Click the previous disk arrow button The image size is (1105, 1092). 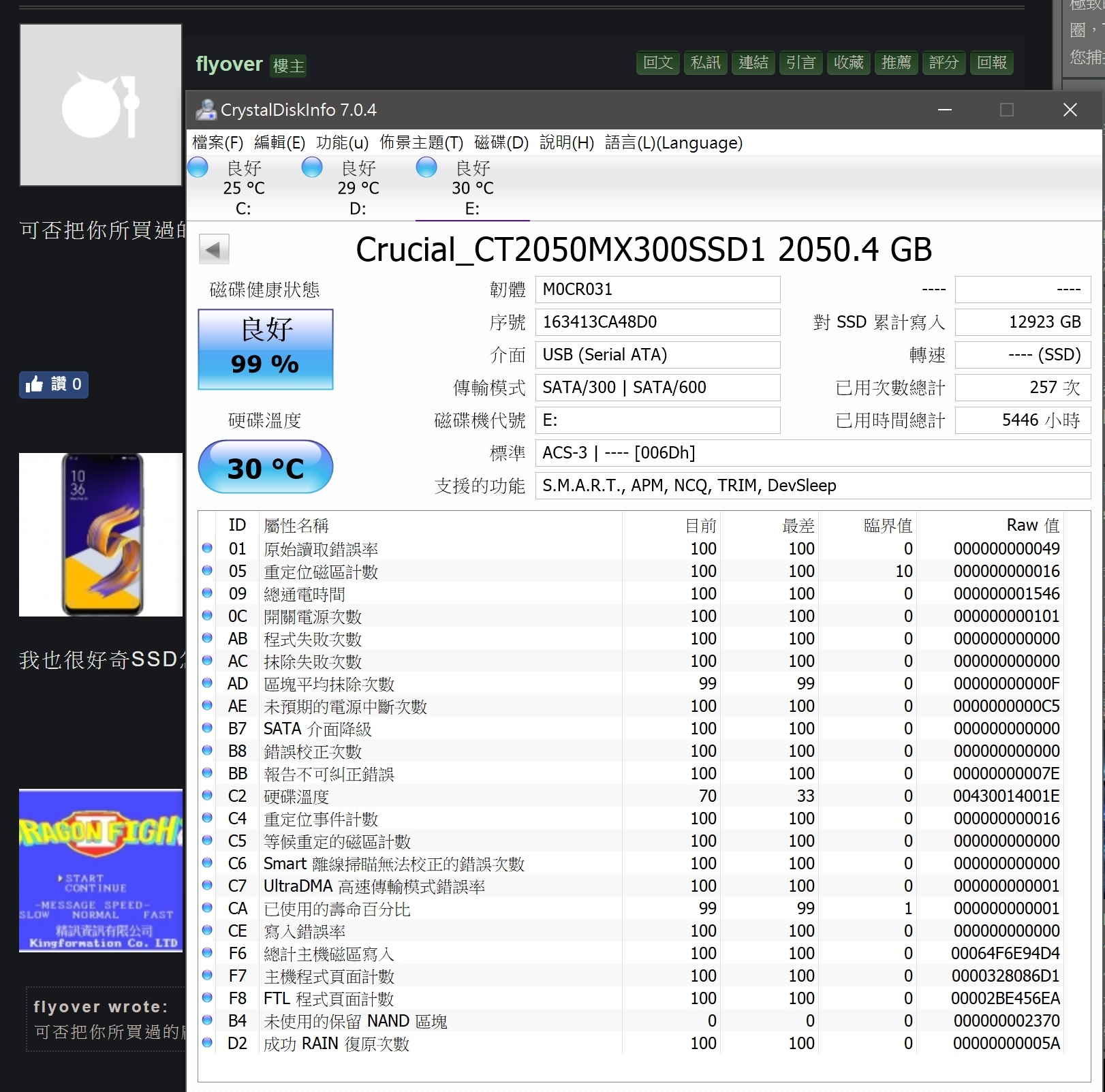(214, 249)
